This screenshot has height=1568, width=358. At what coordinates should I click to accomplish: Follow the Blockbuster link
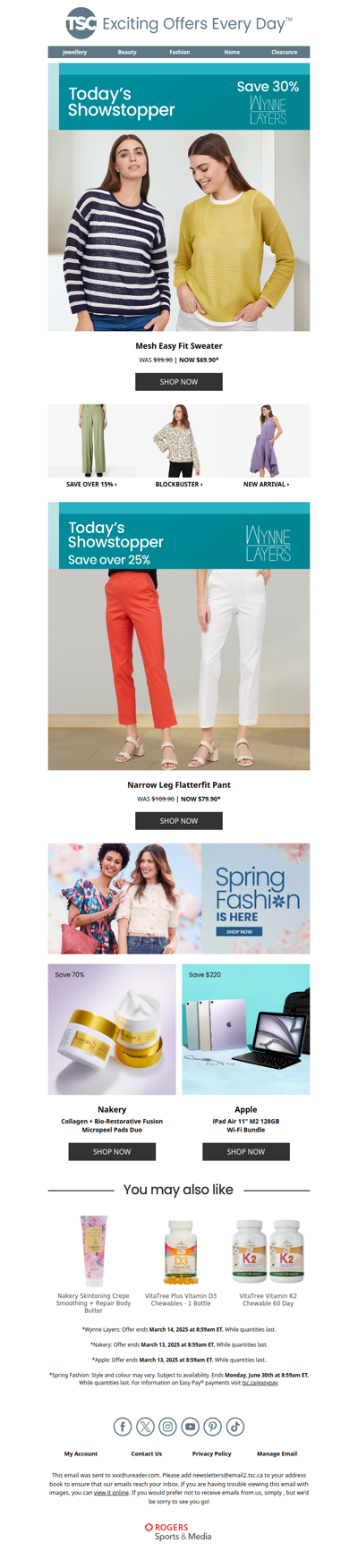tap(179, 484)
